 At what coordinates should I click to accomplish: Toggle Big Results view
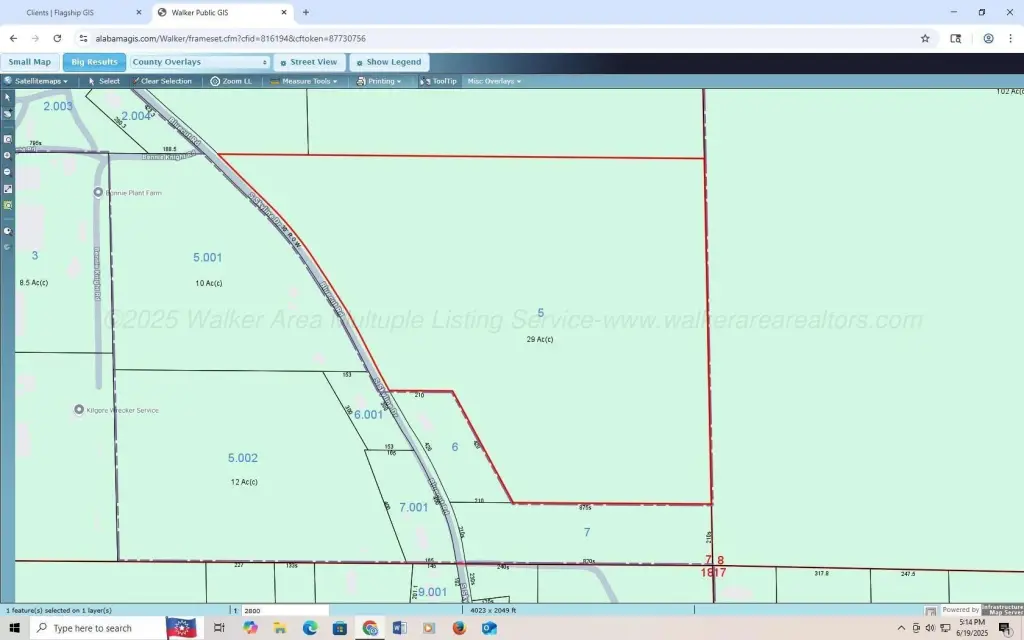tap(94, 62)
